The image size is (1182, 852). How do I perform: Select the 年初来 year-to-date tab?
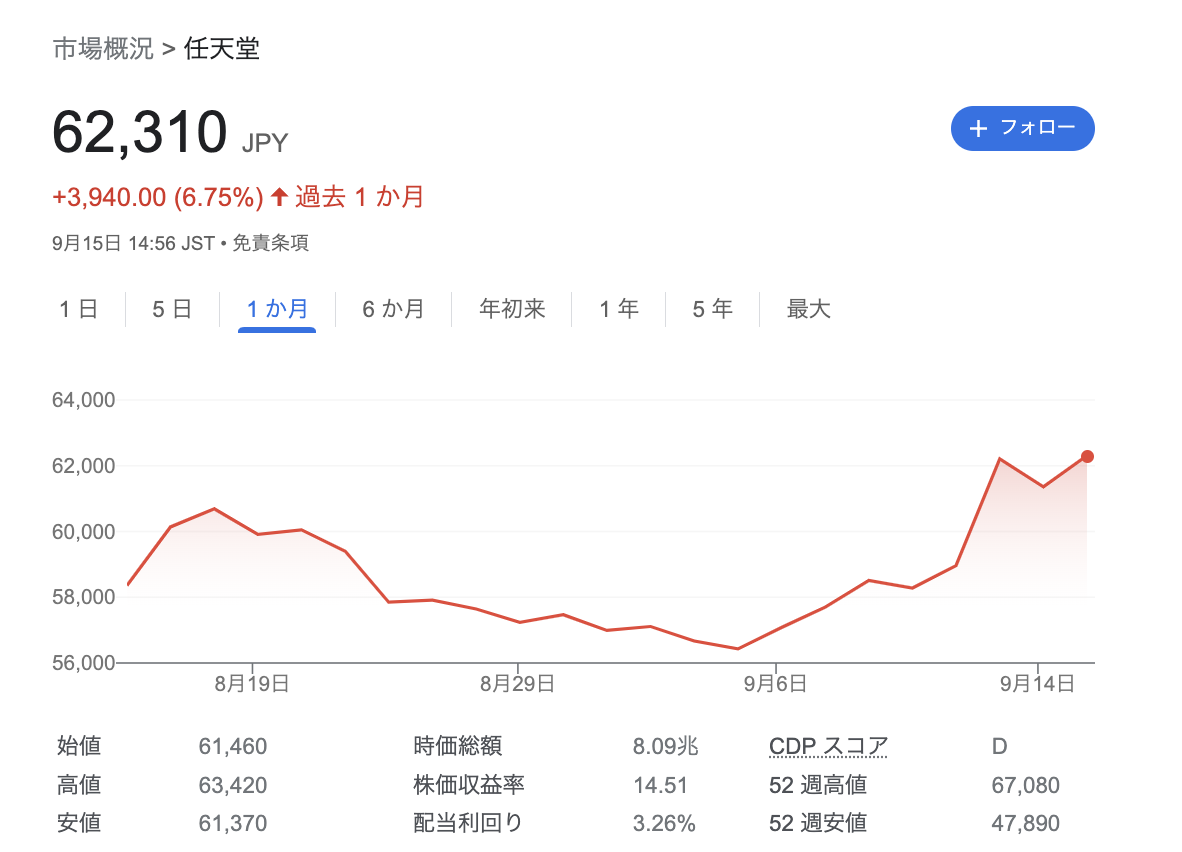coord(512,309)
